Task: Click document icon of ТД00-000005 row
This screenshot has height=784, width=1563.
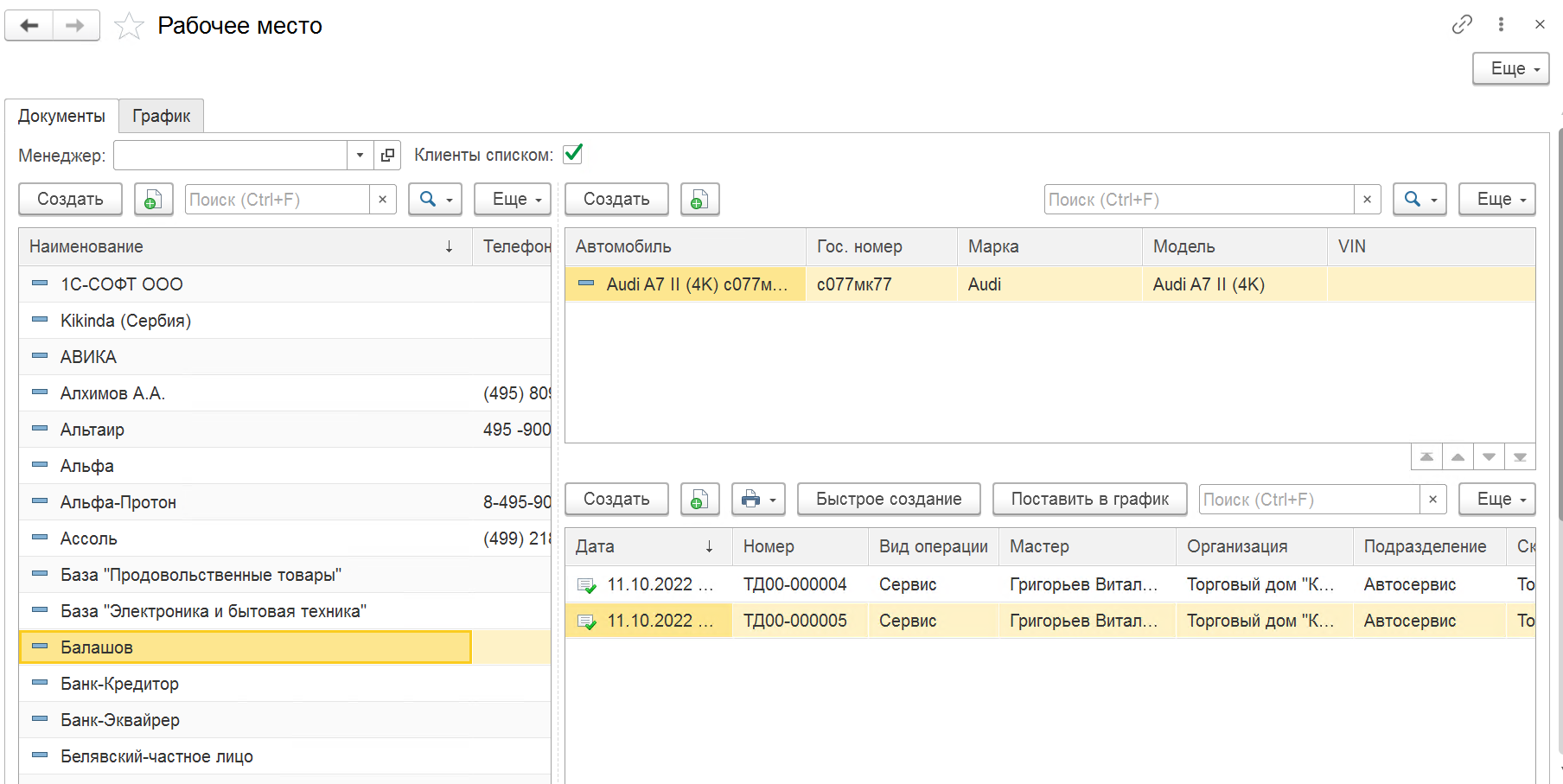Action: (587, 621)
